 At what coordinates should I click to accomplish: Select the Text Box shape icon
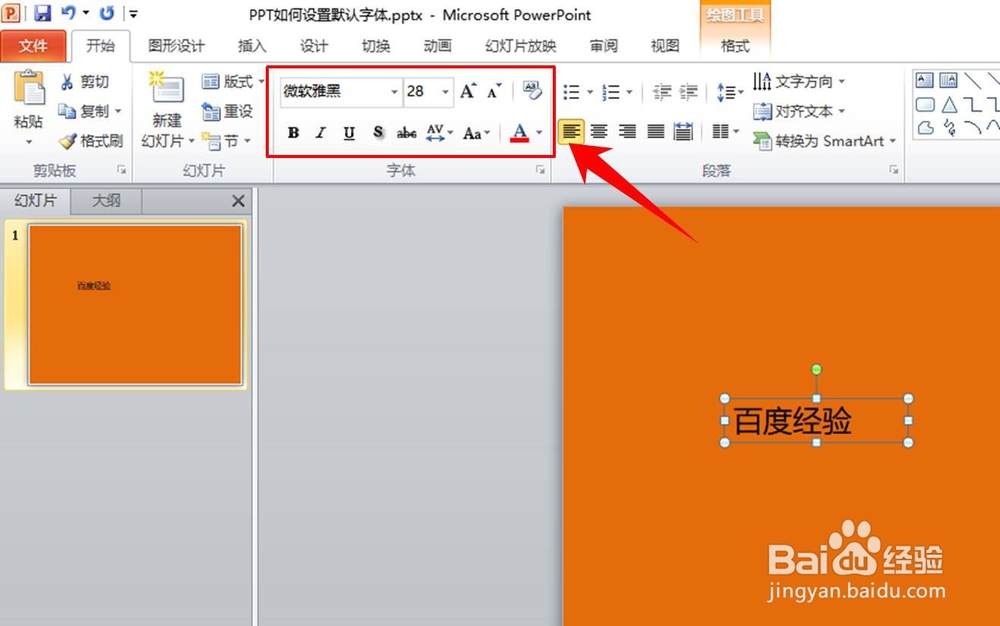pos(924,80)
